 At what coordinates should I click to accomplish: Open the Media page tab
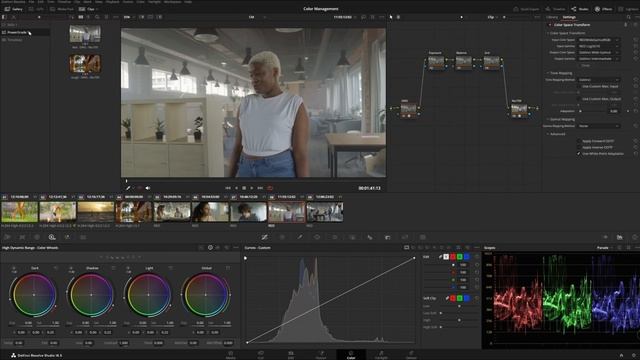click(x=231, y=355)
